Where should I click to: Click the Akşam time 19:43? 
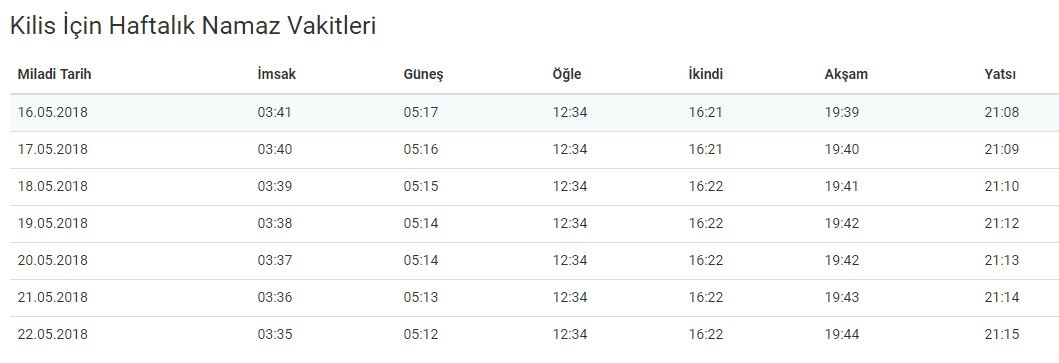tap(842, 297)
